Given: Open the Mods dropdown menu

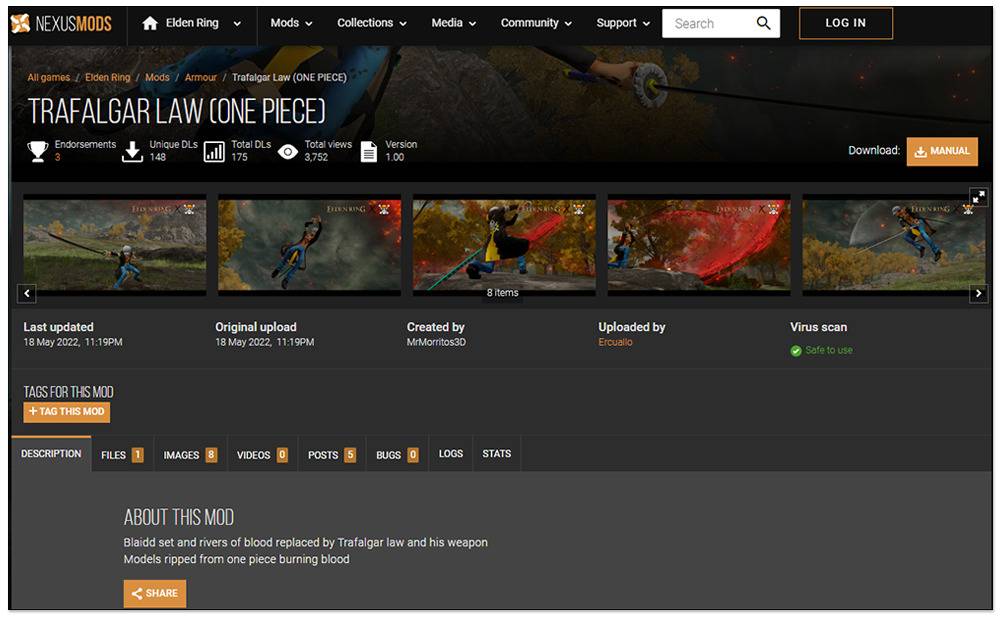Looking at the screenshot, I should (291, 23).
